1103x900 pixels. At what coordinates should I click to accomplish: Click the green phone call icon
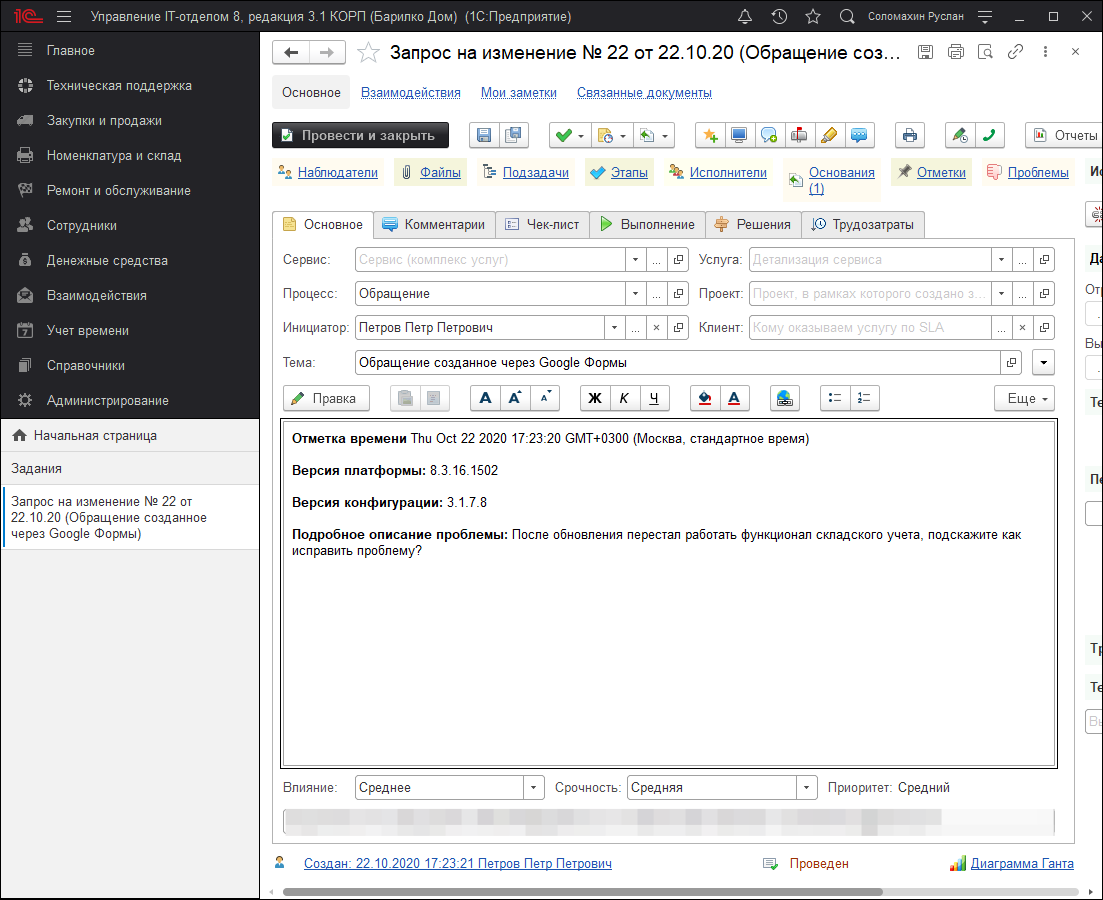pos(989,135)
